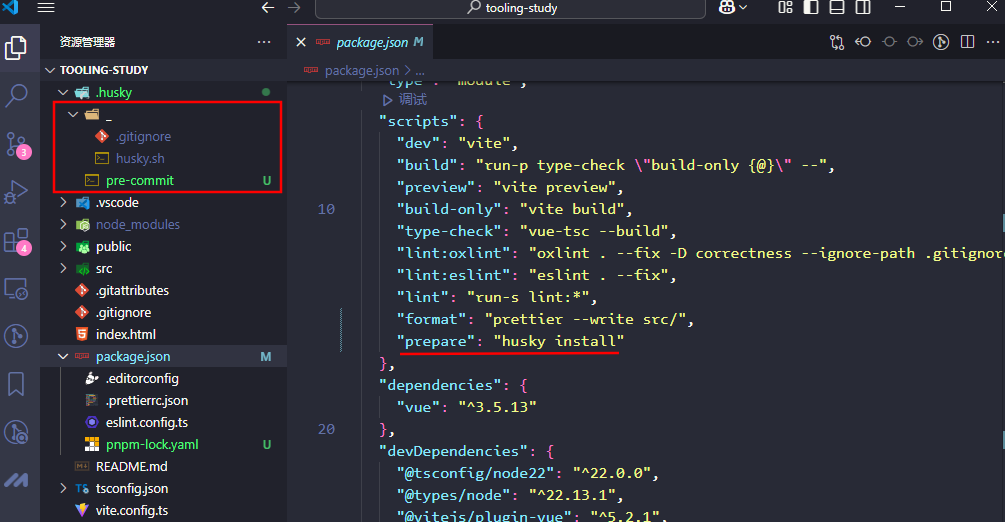Expand the src folder

[x=64, y=268]
